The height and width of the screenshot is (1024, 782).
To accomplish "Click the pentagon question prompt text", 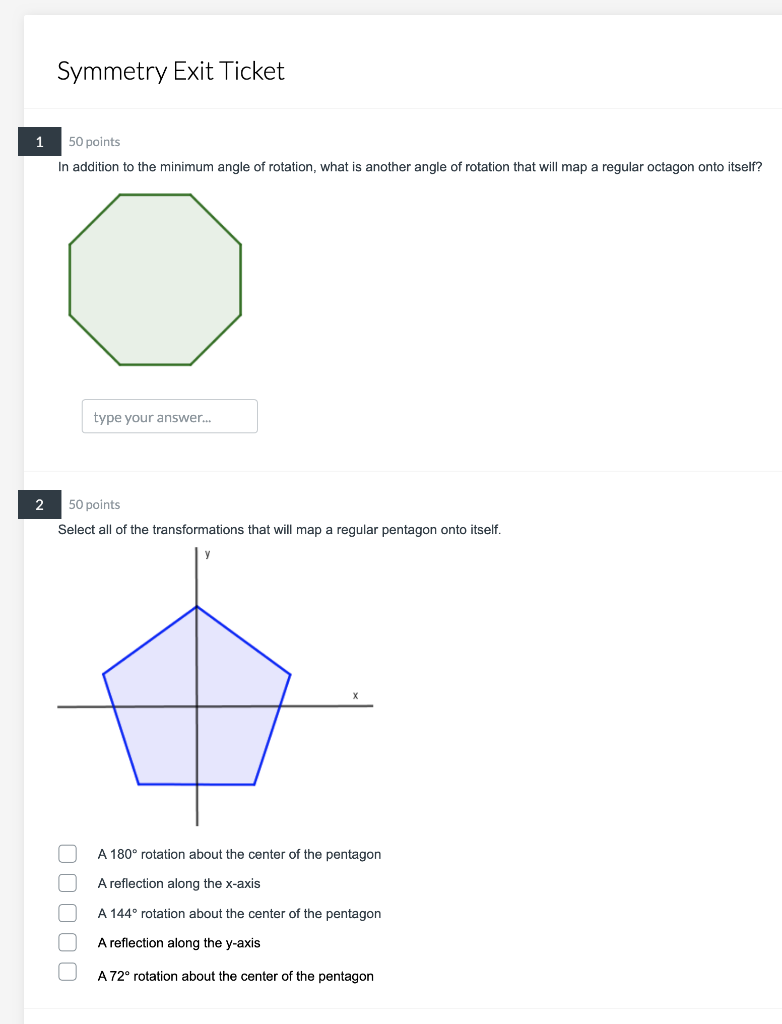I will coord(280,529).
